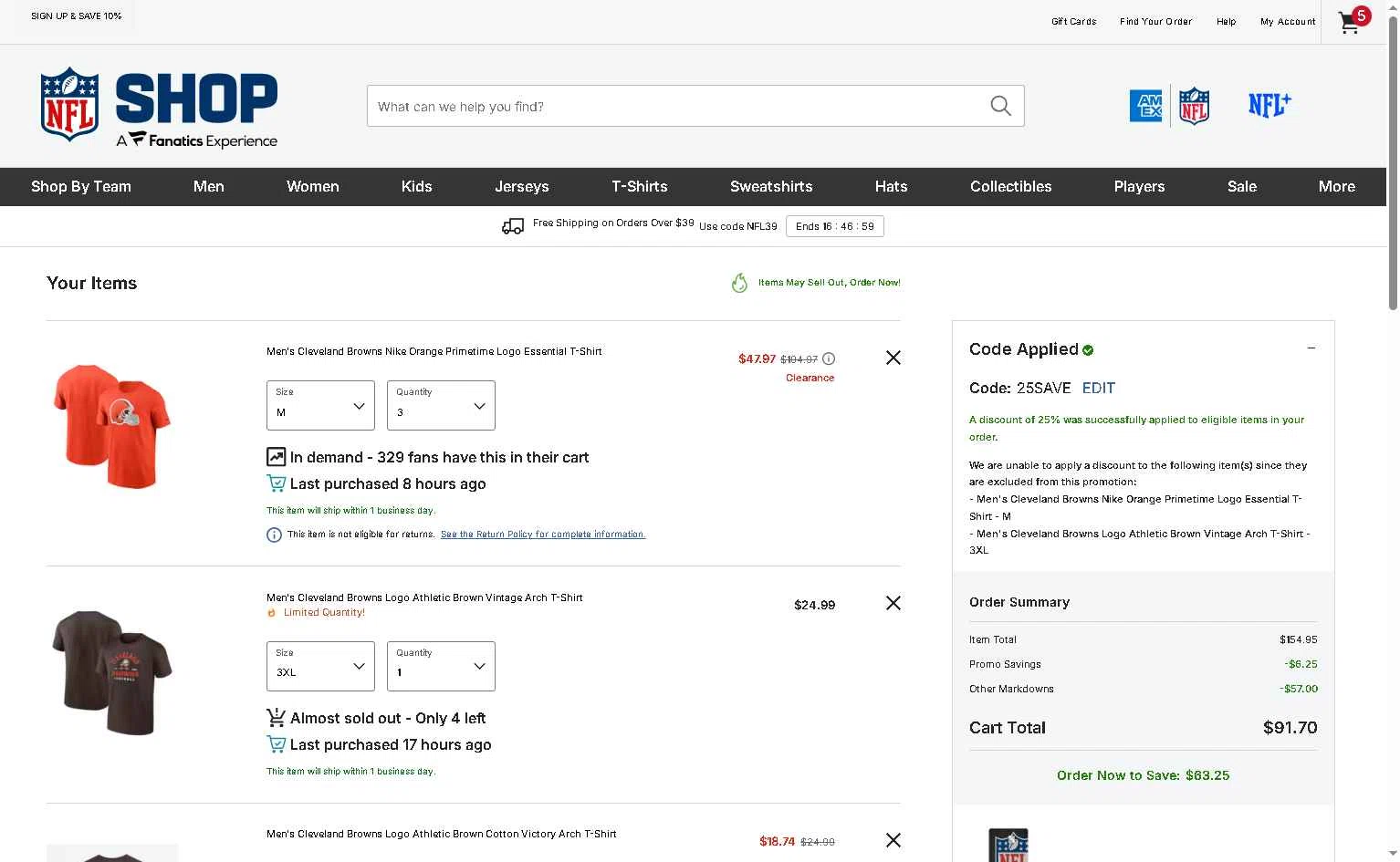Open Gift Cards link
This screenshot has height=862, width=1400.
click(x=1074, y=21)
